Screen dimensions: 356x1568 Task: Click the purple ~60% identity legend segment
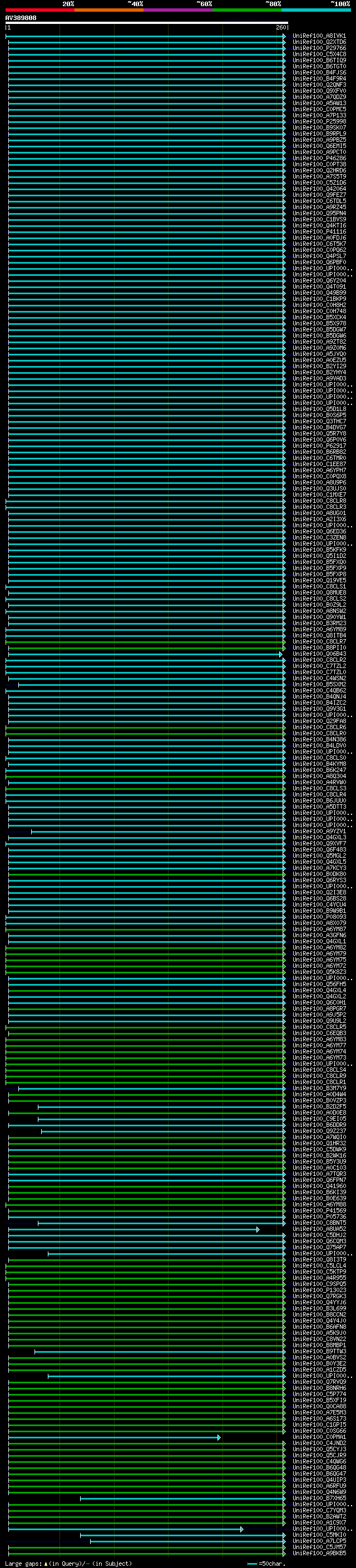click(x=177, y=10)
